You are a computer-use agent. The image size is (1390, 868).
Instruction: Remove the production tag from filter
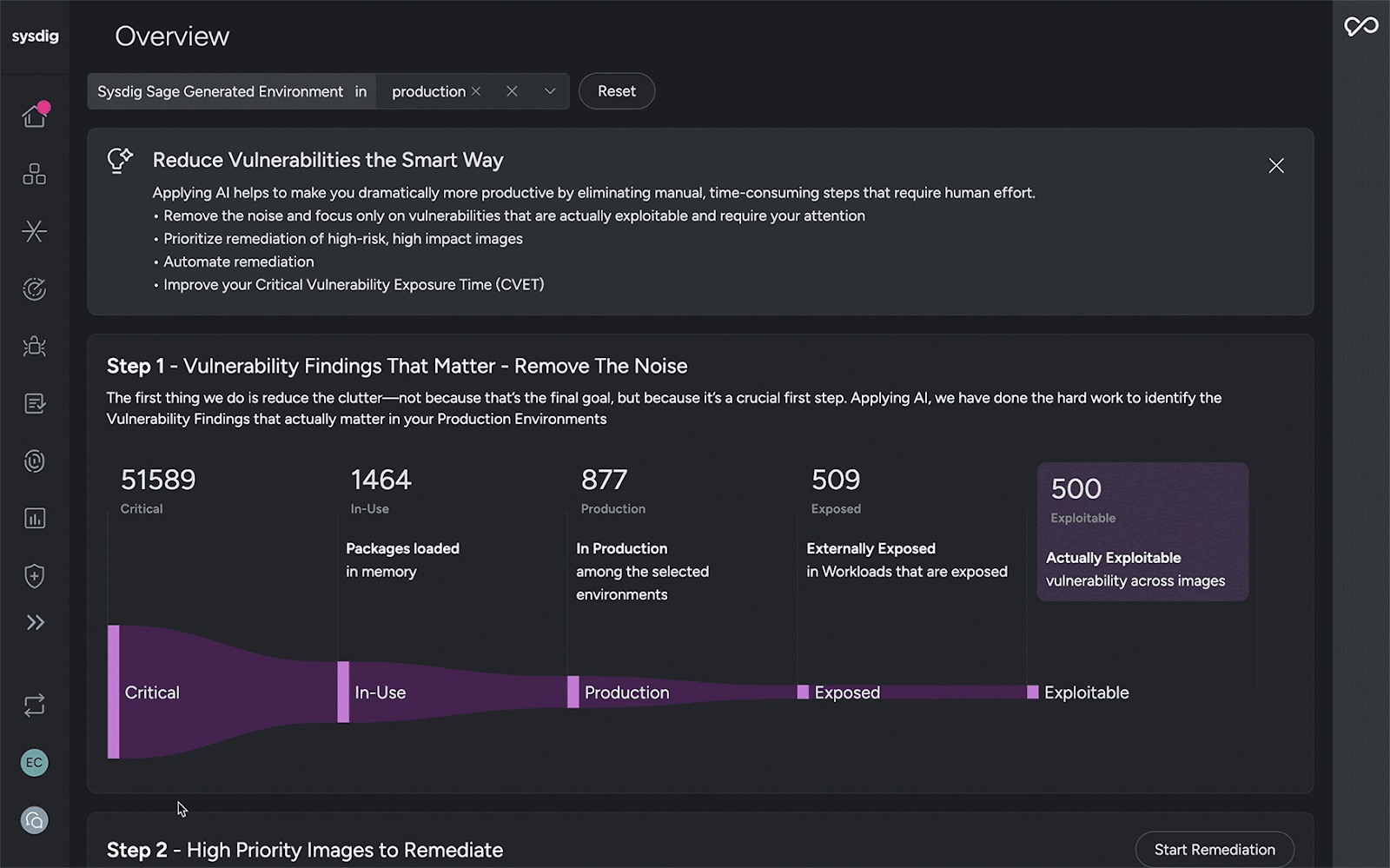coord(476,91)
